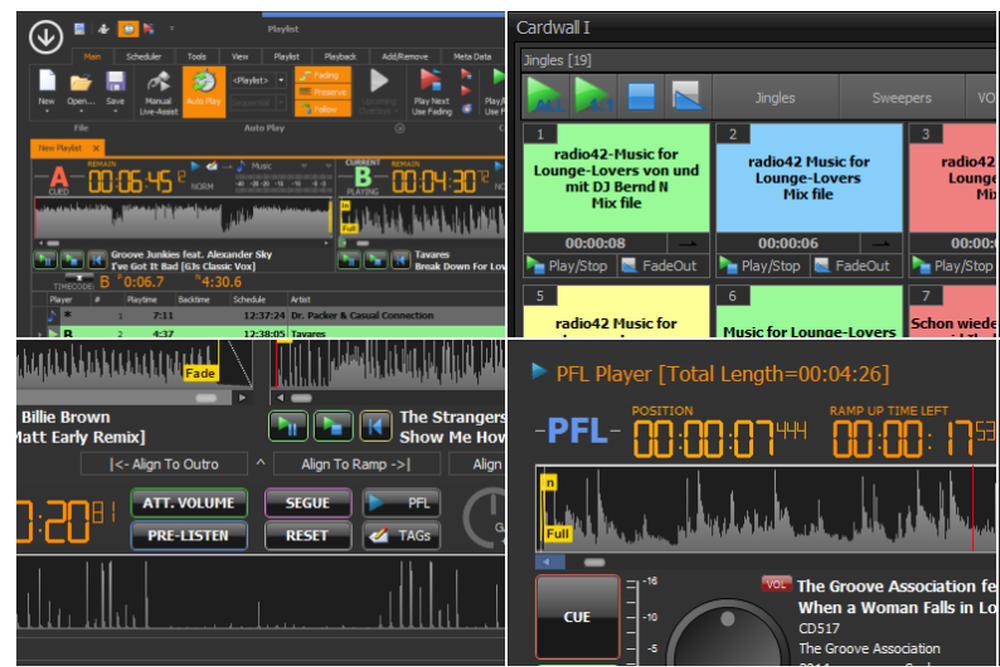Click ATT. VOLUME button
Screen dimensions: 1000x667
click(x=189, y=503)
